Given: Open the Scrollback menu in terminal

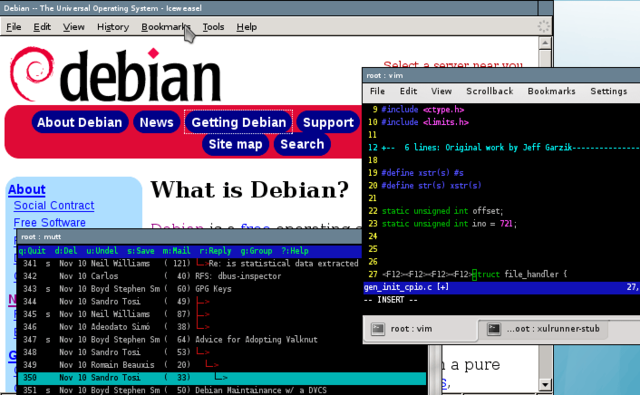Looking at the screenshot, I should click(x=490, y=91).
